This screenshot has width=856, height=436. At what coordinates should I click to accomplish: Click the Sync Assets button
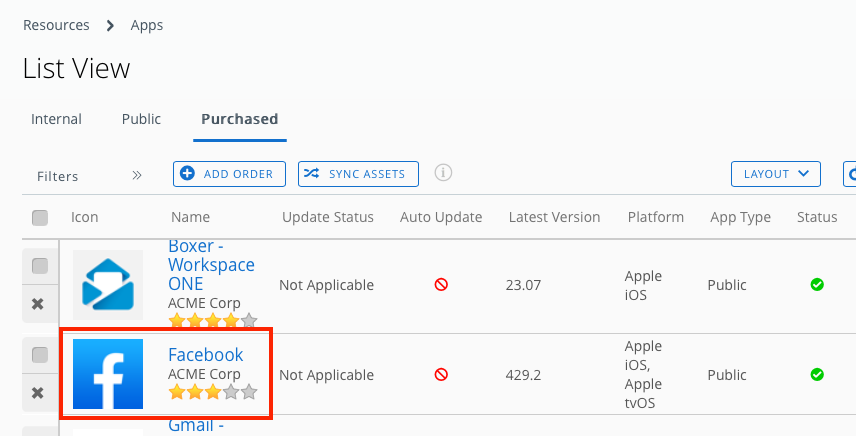[358, 174]
